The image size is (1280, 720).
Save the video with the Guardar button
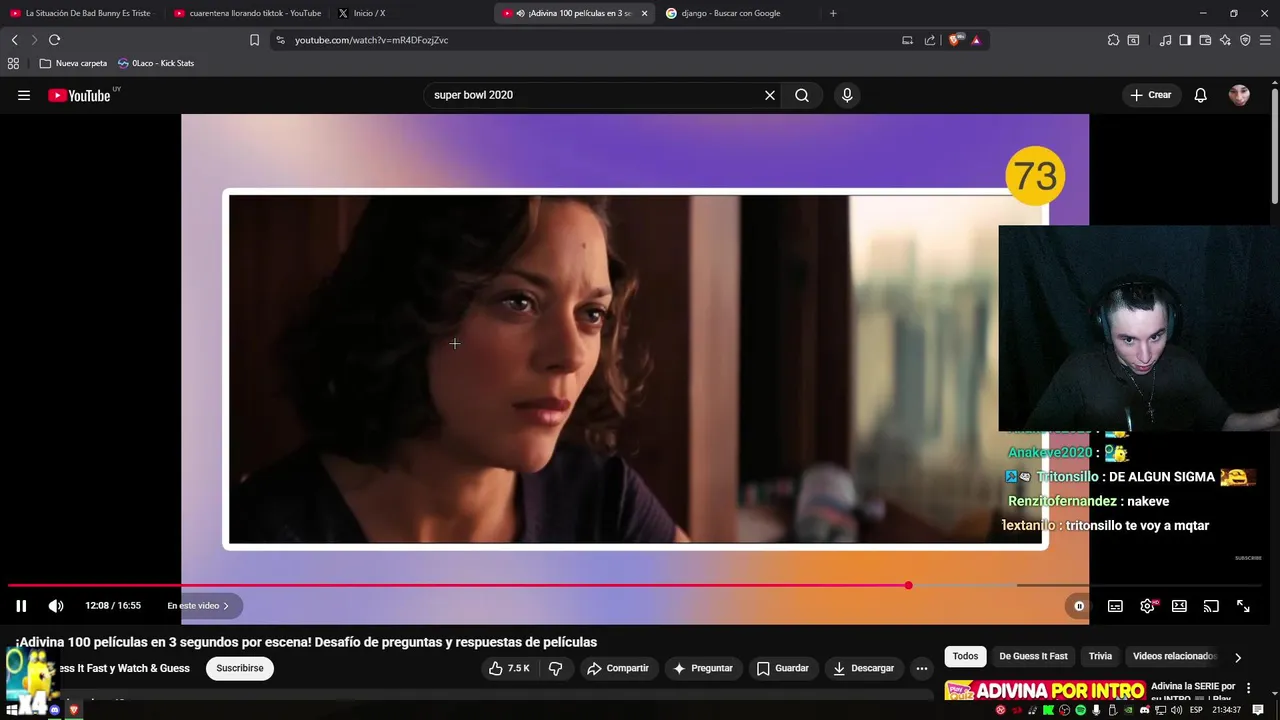[783, 668]
